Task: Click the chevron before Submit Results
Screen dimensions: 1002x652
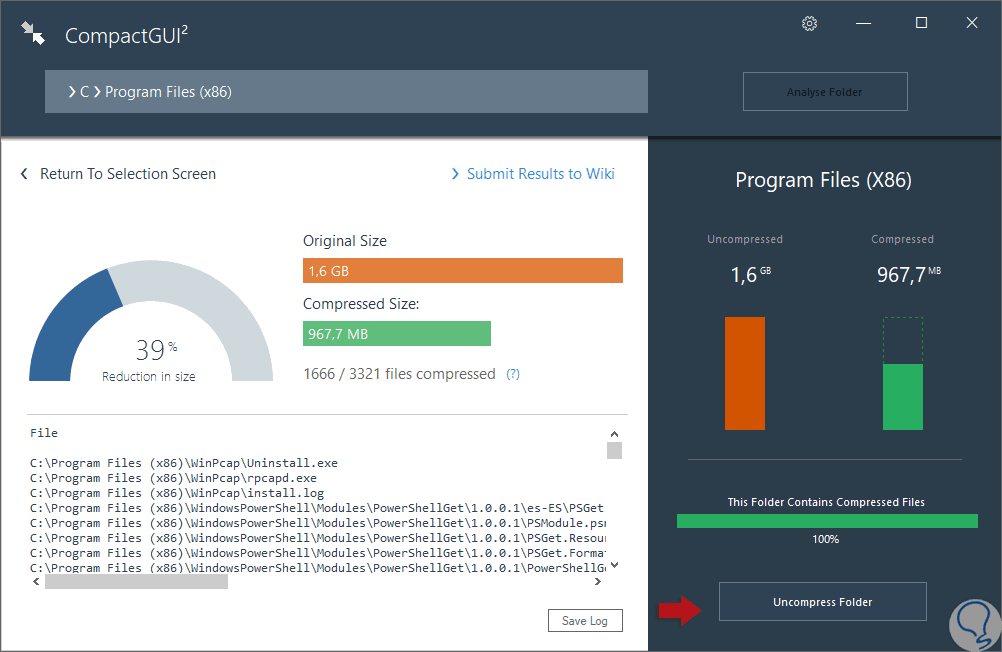Action: (x=456, y=174)
